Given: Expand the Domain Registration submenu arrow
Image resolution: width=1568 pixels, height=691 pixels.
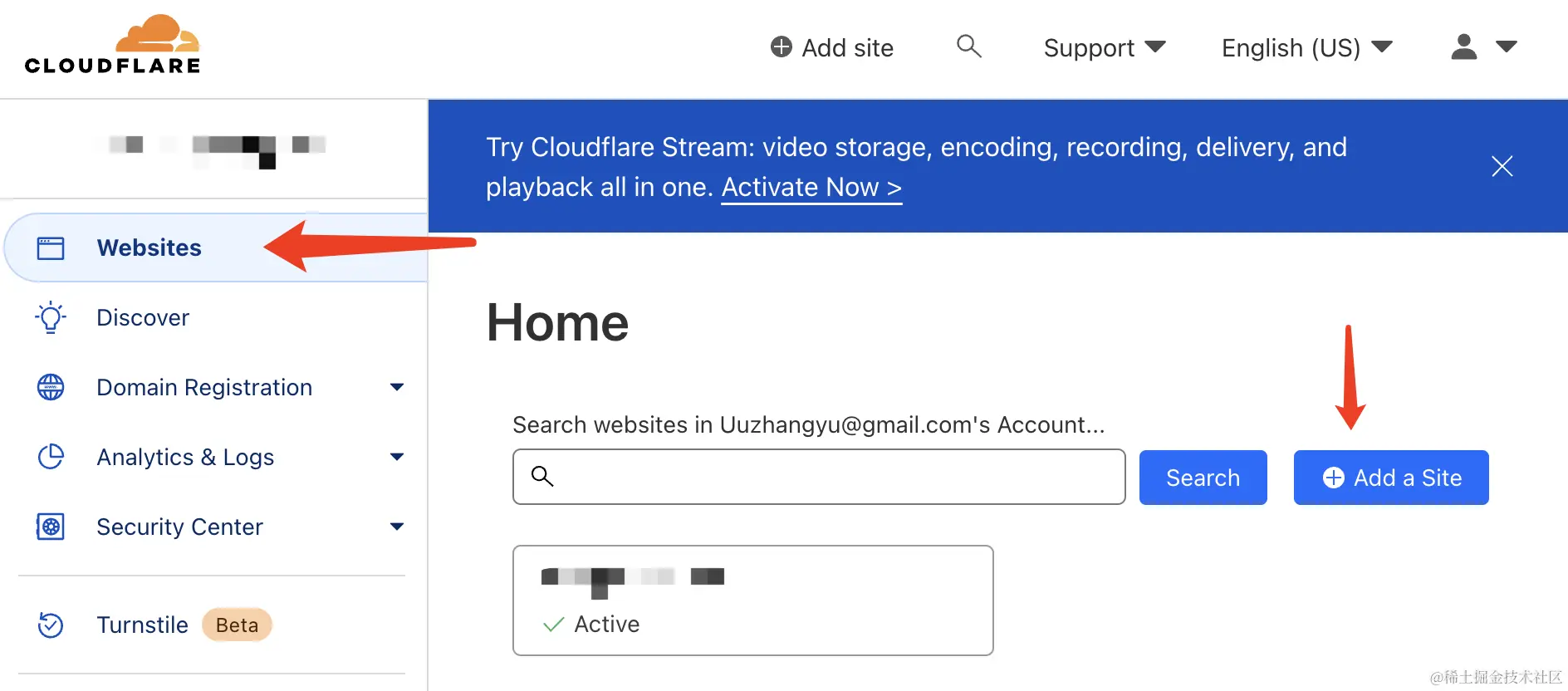Looking at the screenshot, I should tap(397, 387).
